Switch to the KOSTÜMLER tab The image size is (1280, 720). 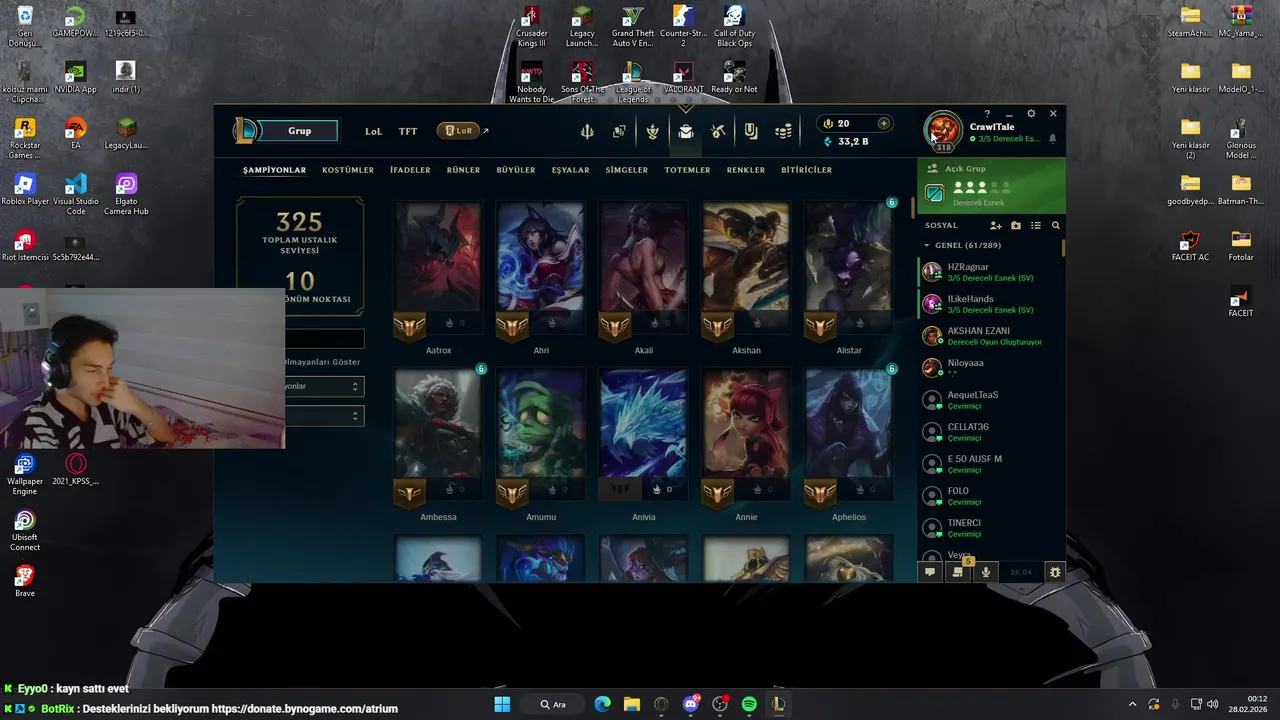(348, 170)
